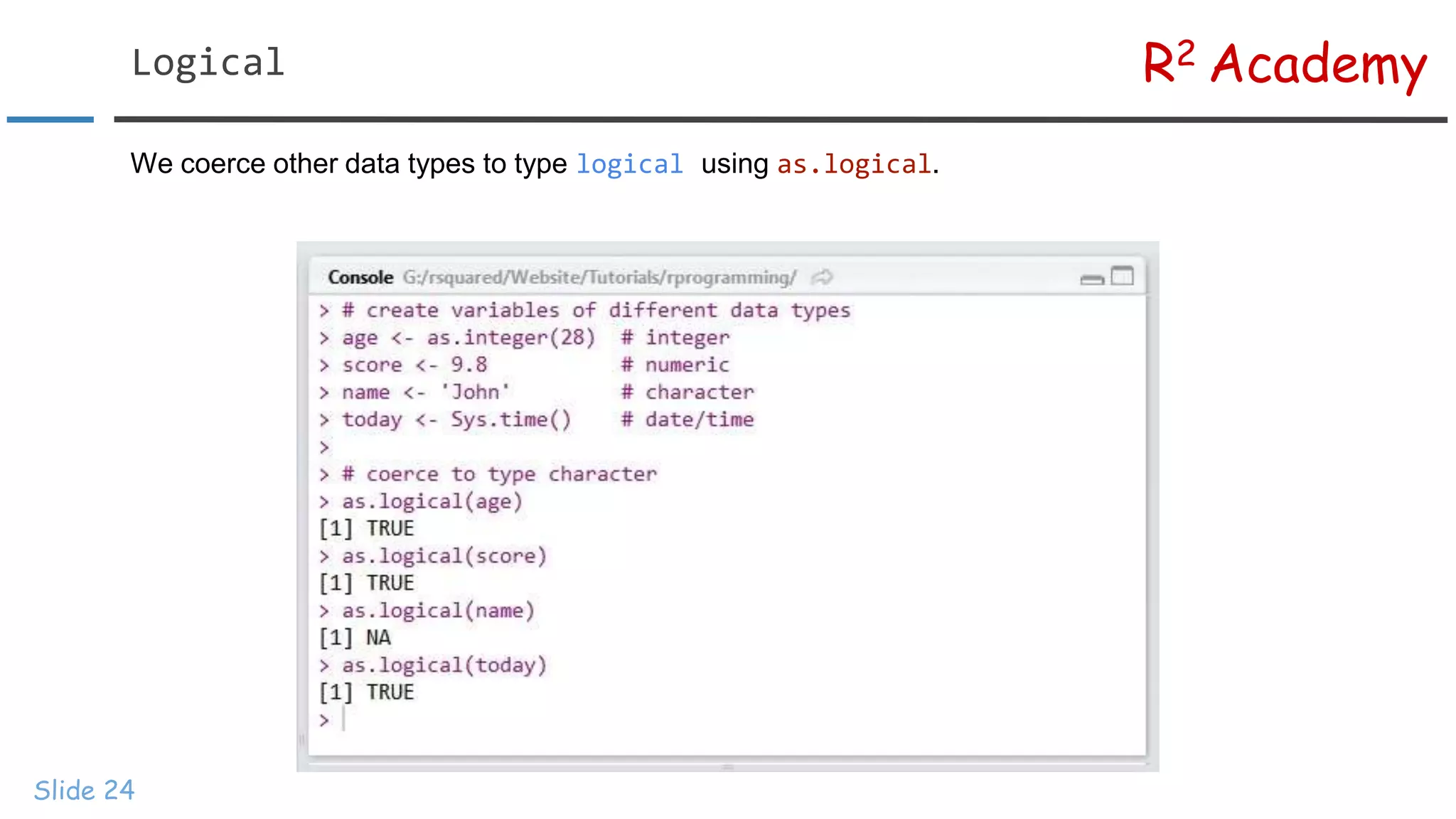
Task: Click the '# coerce to type character' comment
Action: [x=499, y=474]
